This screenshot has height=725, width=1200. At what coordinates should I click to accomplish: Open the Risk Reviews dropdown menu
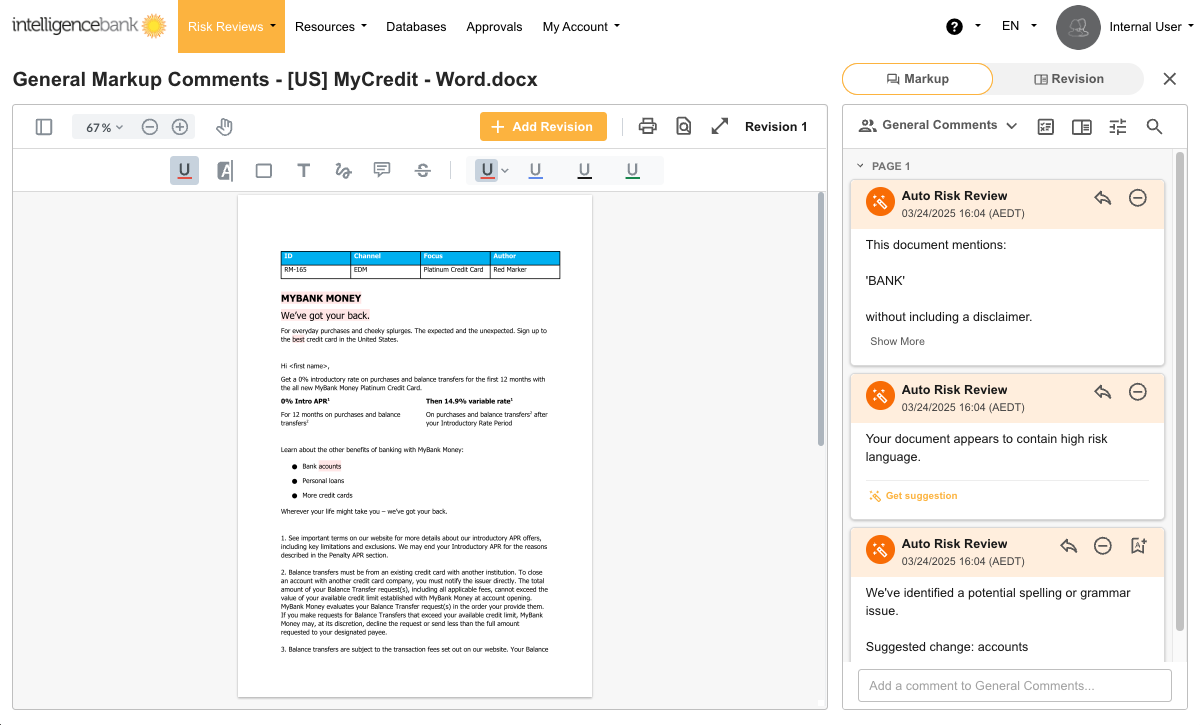(233, 27)
